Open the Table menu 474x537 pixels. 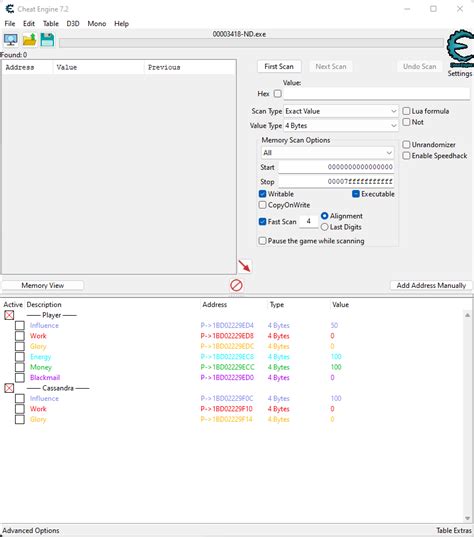click(x=51, y=24)
